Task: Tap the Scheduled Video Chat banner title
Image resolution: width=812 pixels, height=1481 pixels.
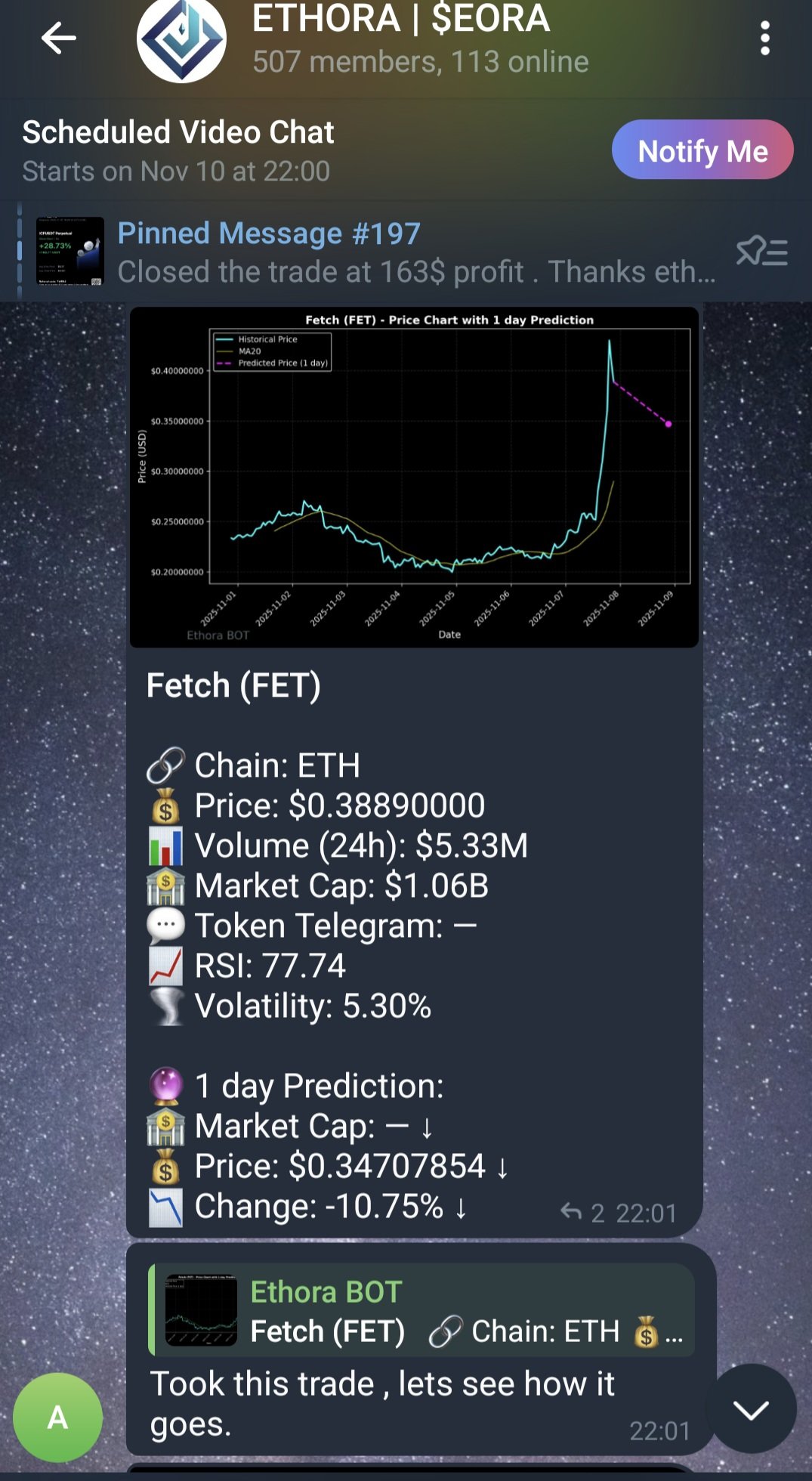Action: click(x=178, y=132)
